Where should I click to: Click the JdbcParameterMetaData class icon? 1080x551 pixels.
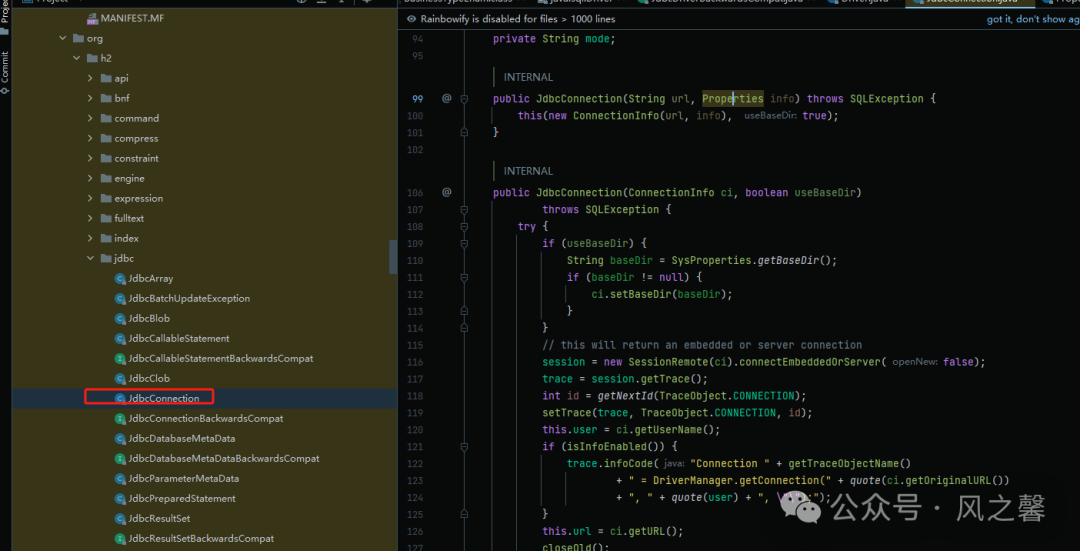click(120, 479)
